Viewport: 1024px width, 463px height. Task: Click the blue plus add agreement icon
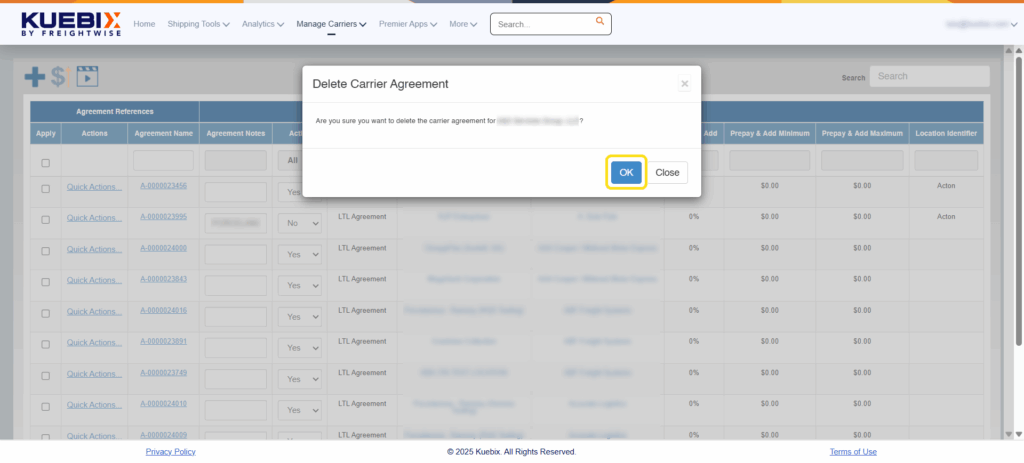click(35, 76)
